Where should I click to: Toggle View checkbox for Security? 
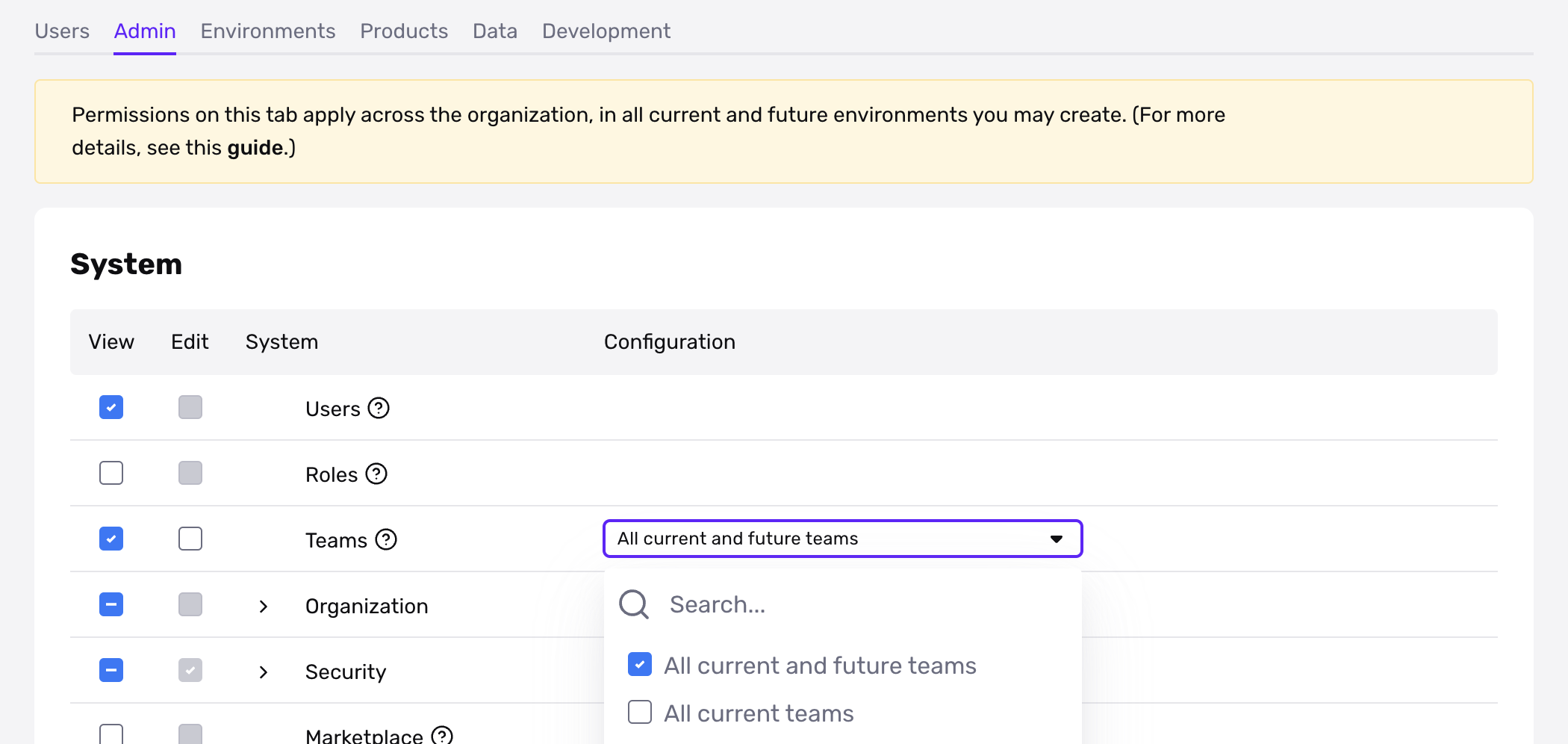point(111,671)
